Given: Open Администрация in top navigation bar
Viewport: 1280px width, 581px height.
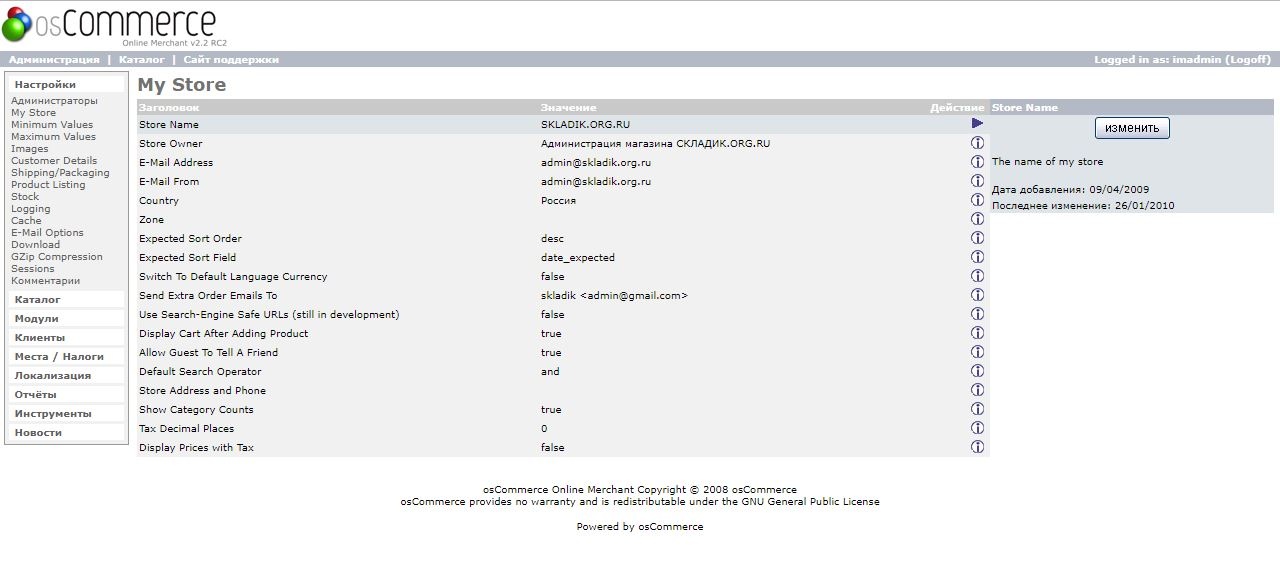Looking at the screenshot, I should (x=54, y=60).
